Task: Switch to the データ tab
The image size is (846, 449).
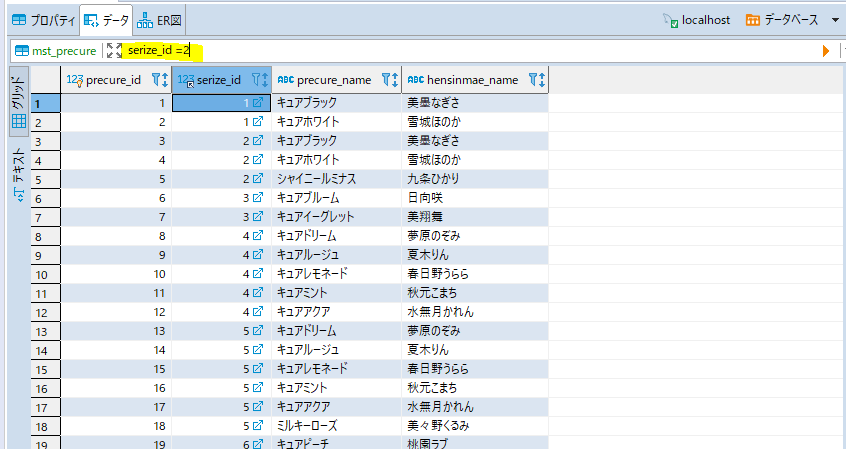Action: pos(106,21)
